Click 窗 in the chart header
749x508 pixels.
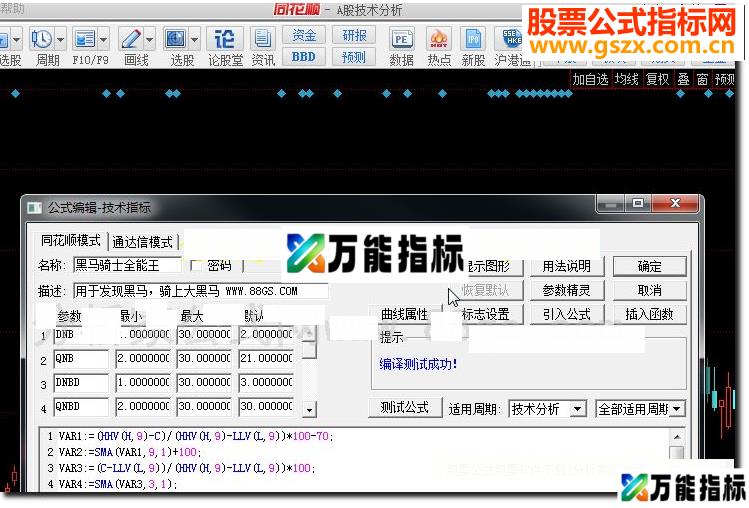click(702, 79)
